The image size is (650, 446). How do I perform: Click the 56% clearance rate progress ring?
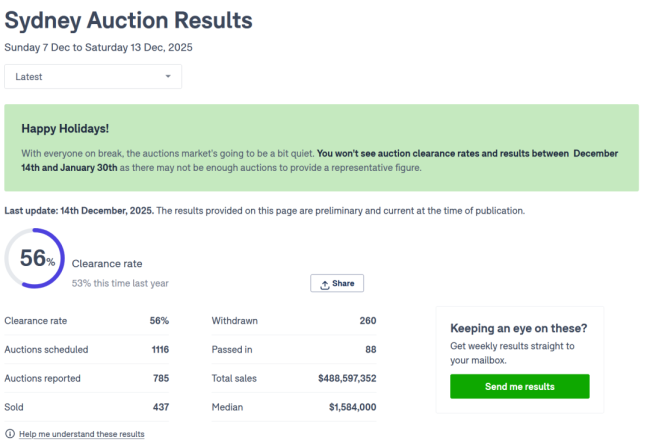pyautogui.click(x=36, y=259)
